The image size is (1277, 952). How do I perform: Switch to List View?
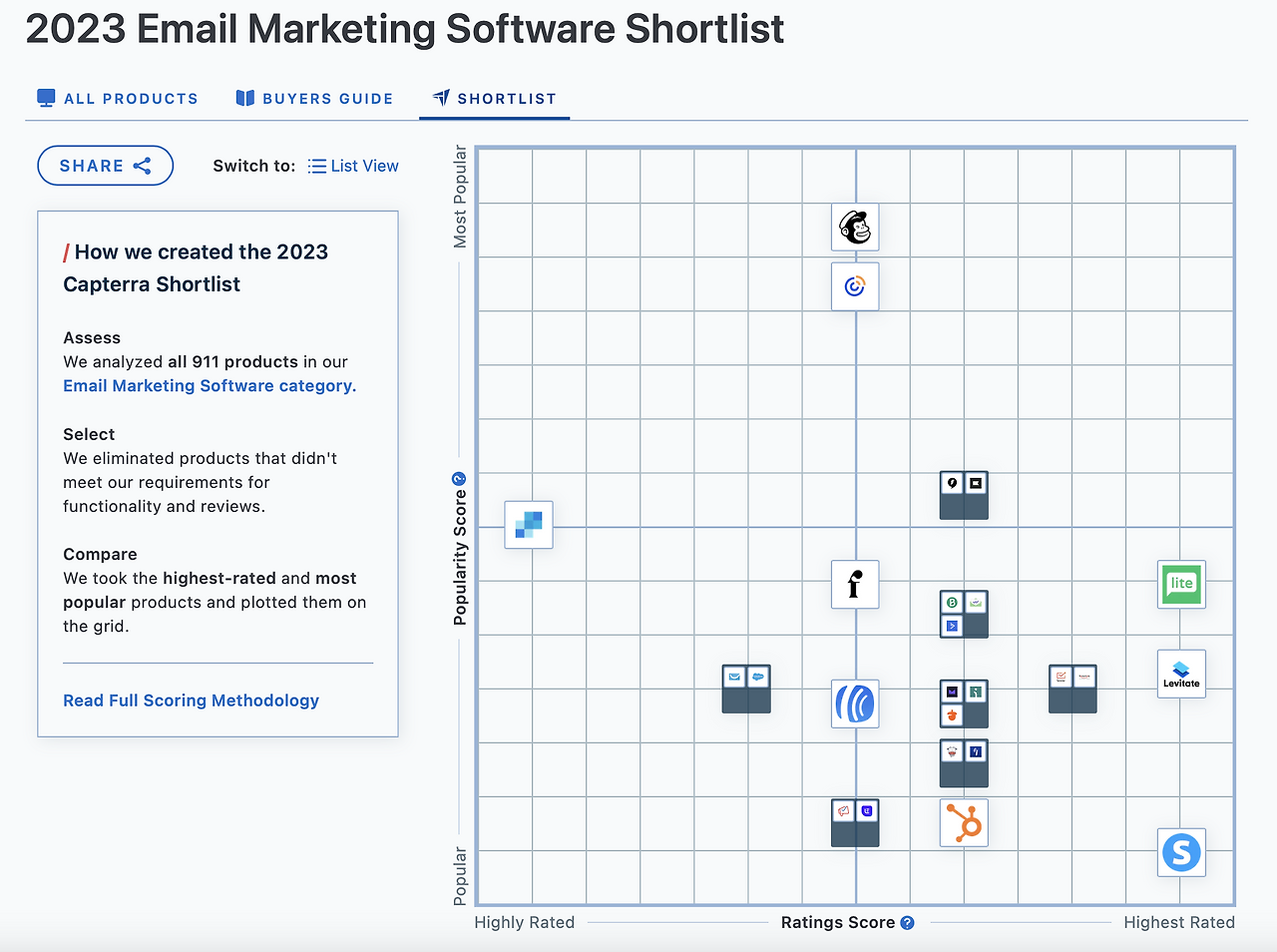click(x=353, y=166)
